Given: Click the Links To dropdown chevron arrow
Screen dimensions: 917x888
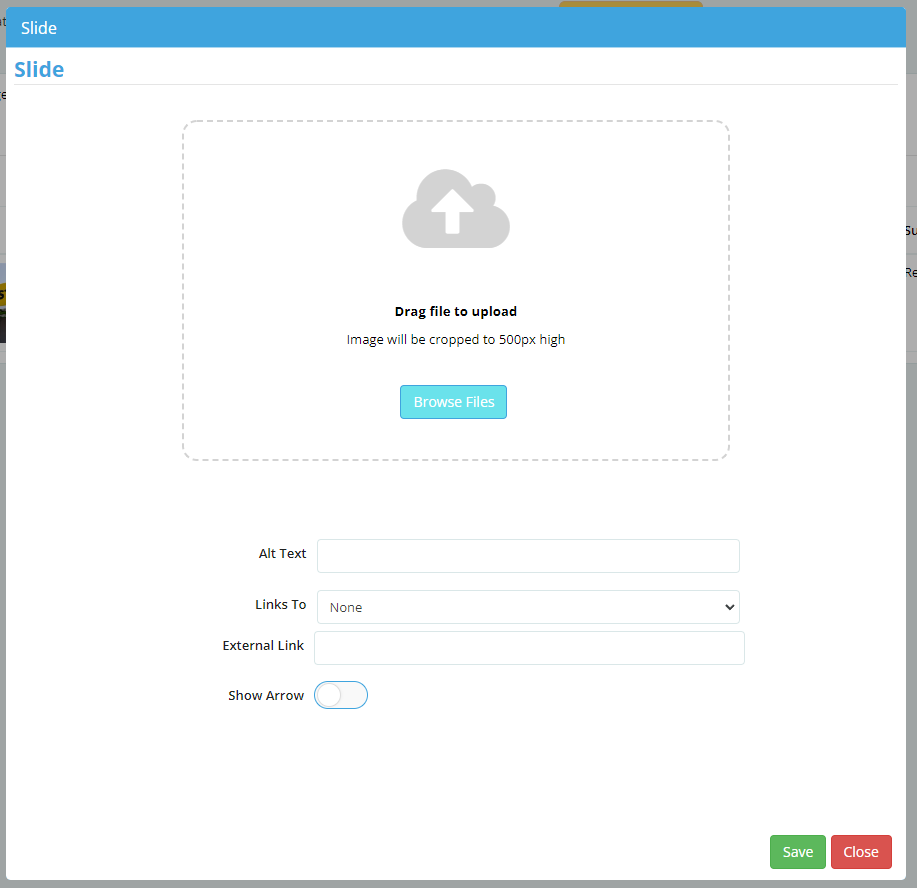Looking at the screenshot, I should [x=729, y=607].
